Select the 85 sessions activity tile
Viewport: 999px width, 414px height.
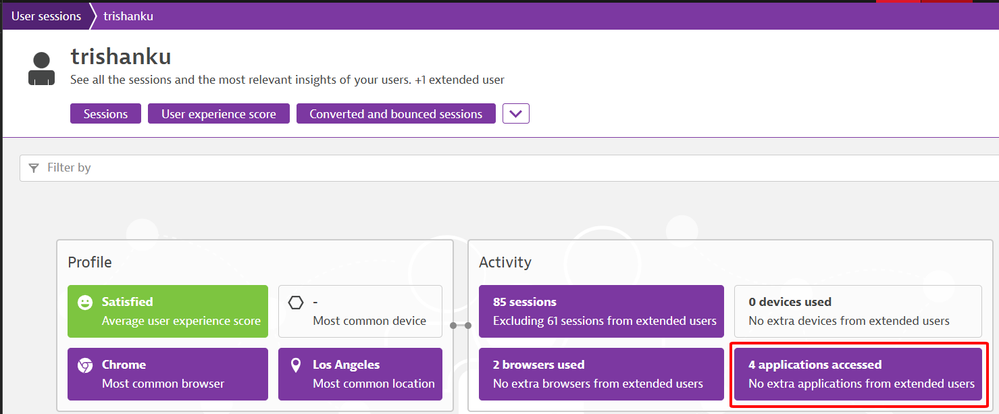pyautogui.click(x=600, y=311)
